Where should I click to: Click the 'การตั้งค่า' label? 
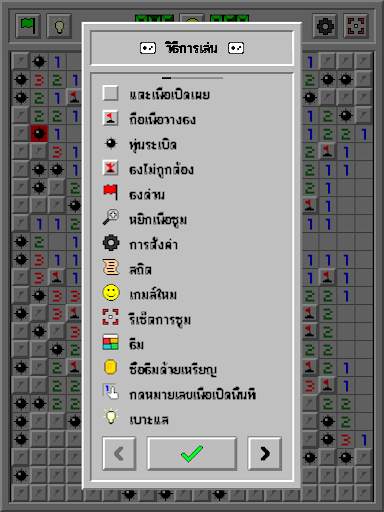[x=154, y=244]
